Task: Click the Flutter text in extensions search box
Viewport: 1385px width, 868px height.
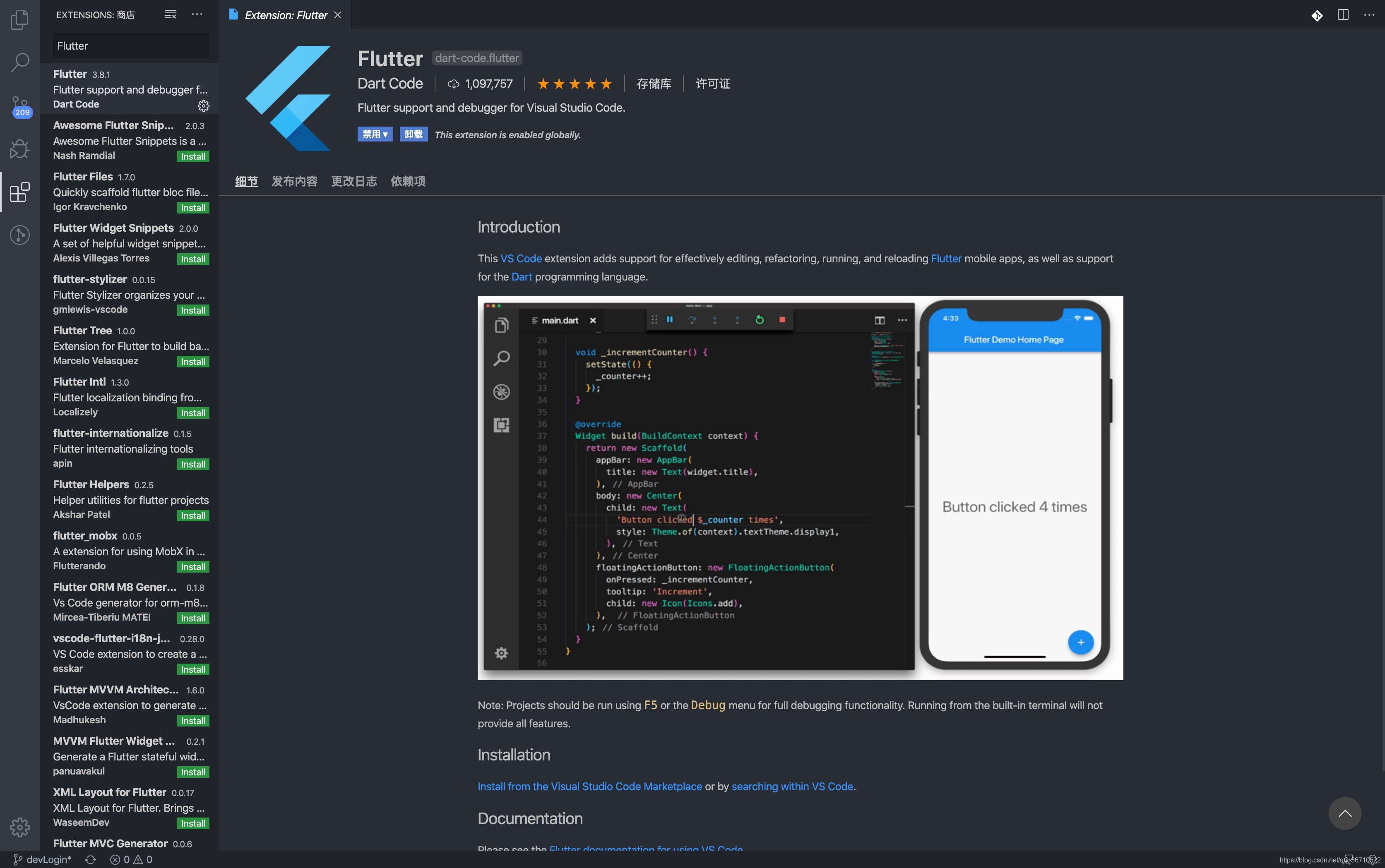Action: [x=72, y=46]
